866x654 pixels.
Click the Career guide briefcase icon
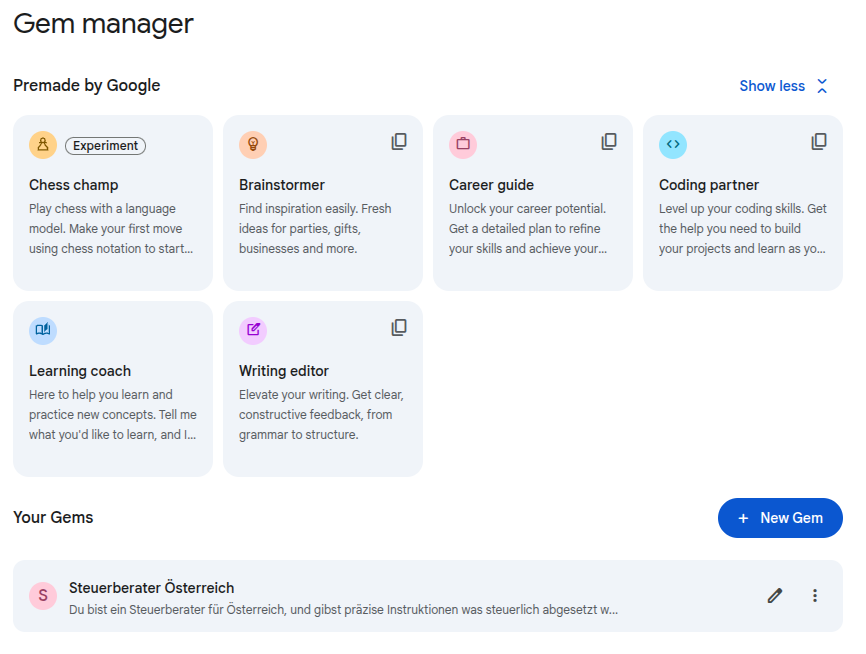[463, 145]
